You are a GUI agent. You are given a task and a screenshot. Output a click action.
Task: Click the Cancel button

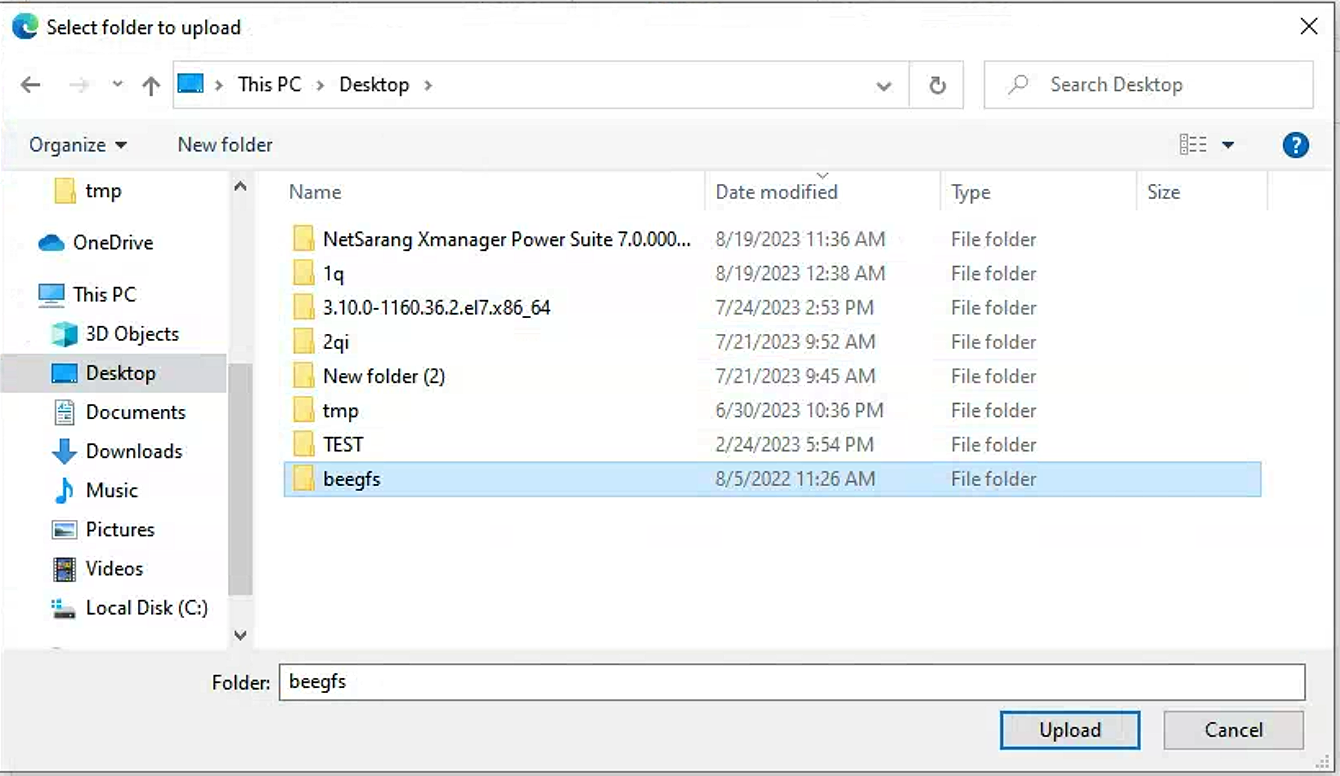point(1234,730)
